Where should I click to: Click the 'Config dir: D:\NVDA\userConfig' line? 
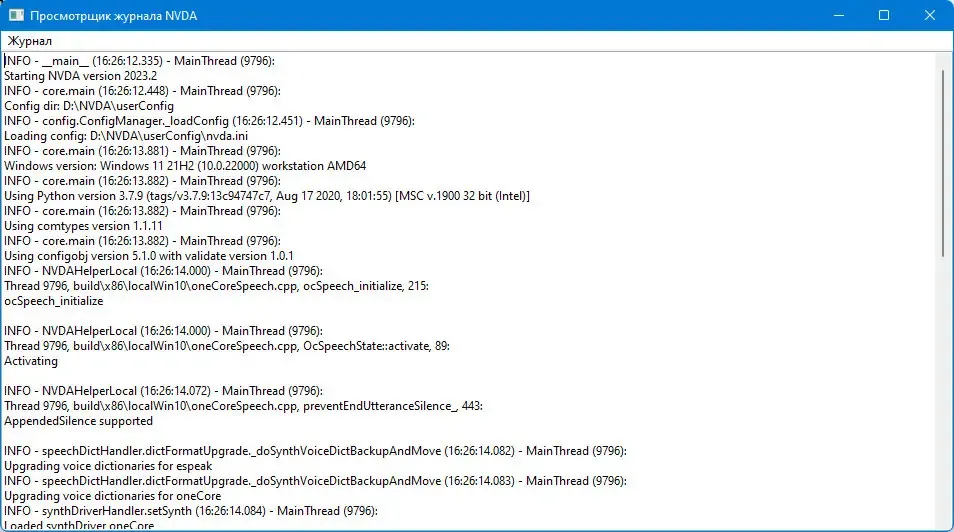[x=89, y=106]
